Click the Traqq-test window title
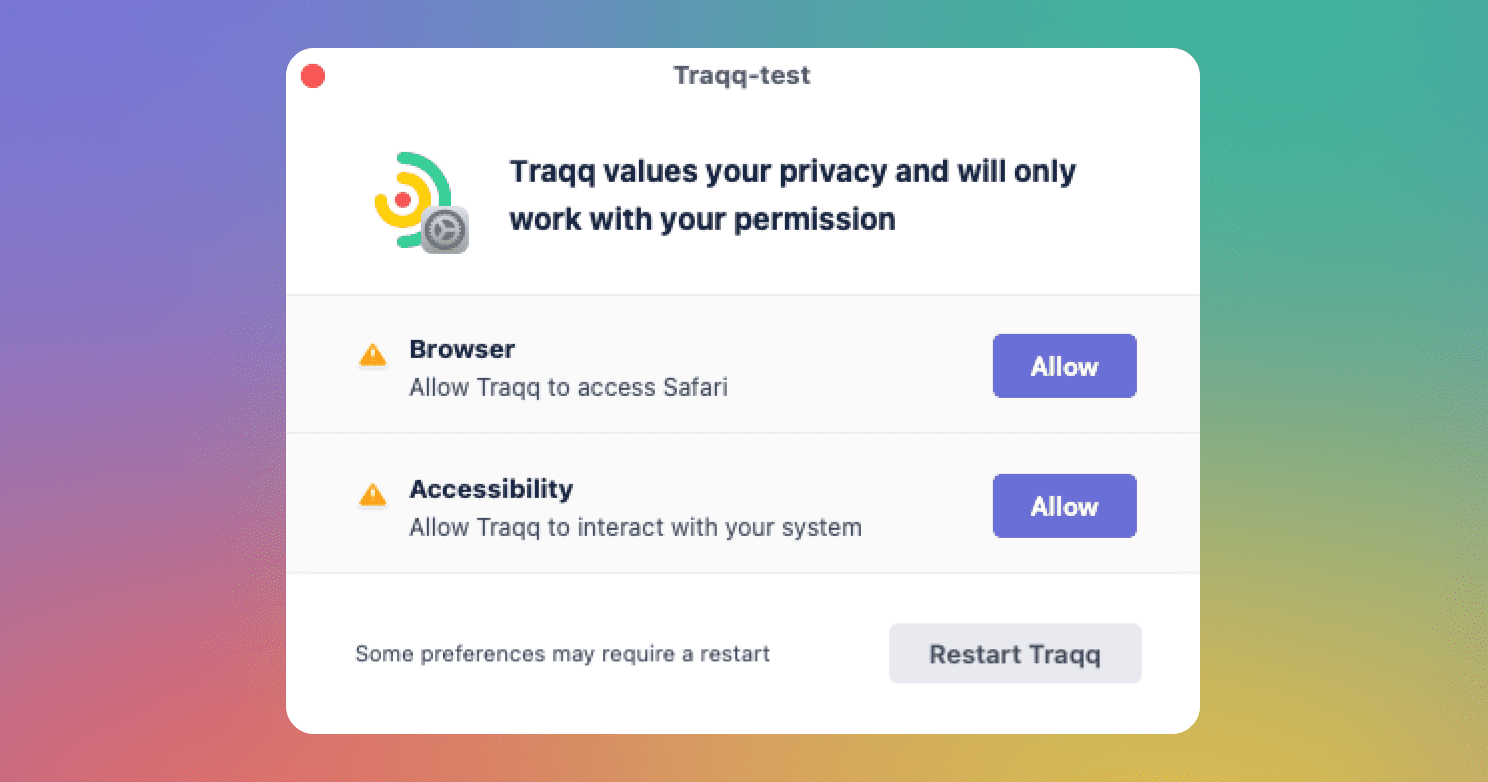 [742, 75]
